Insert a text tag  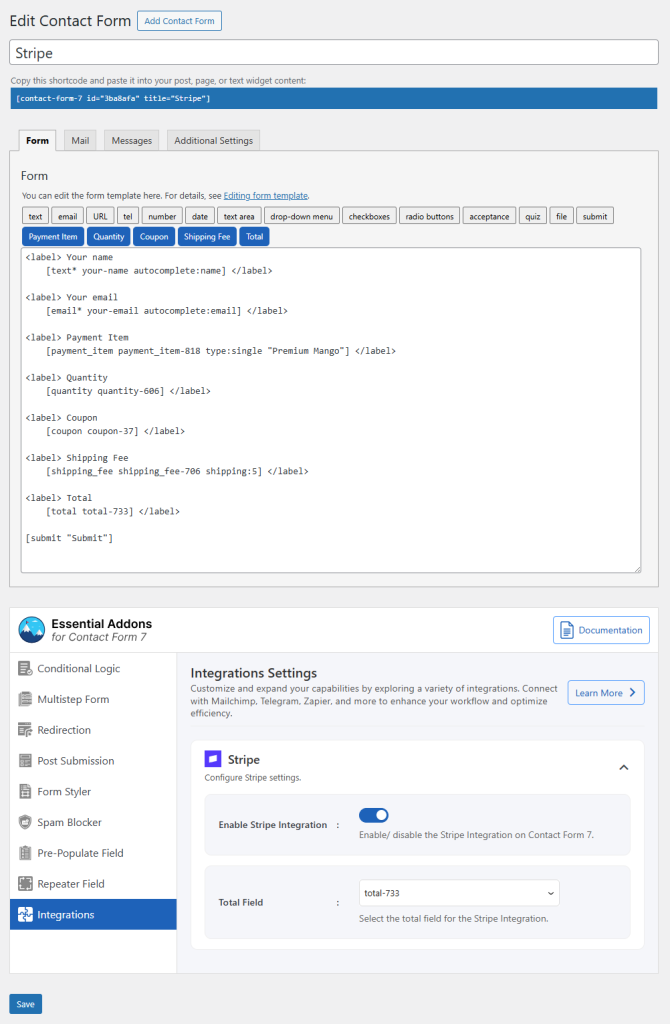tap(35, 216)
